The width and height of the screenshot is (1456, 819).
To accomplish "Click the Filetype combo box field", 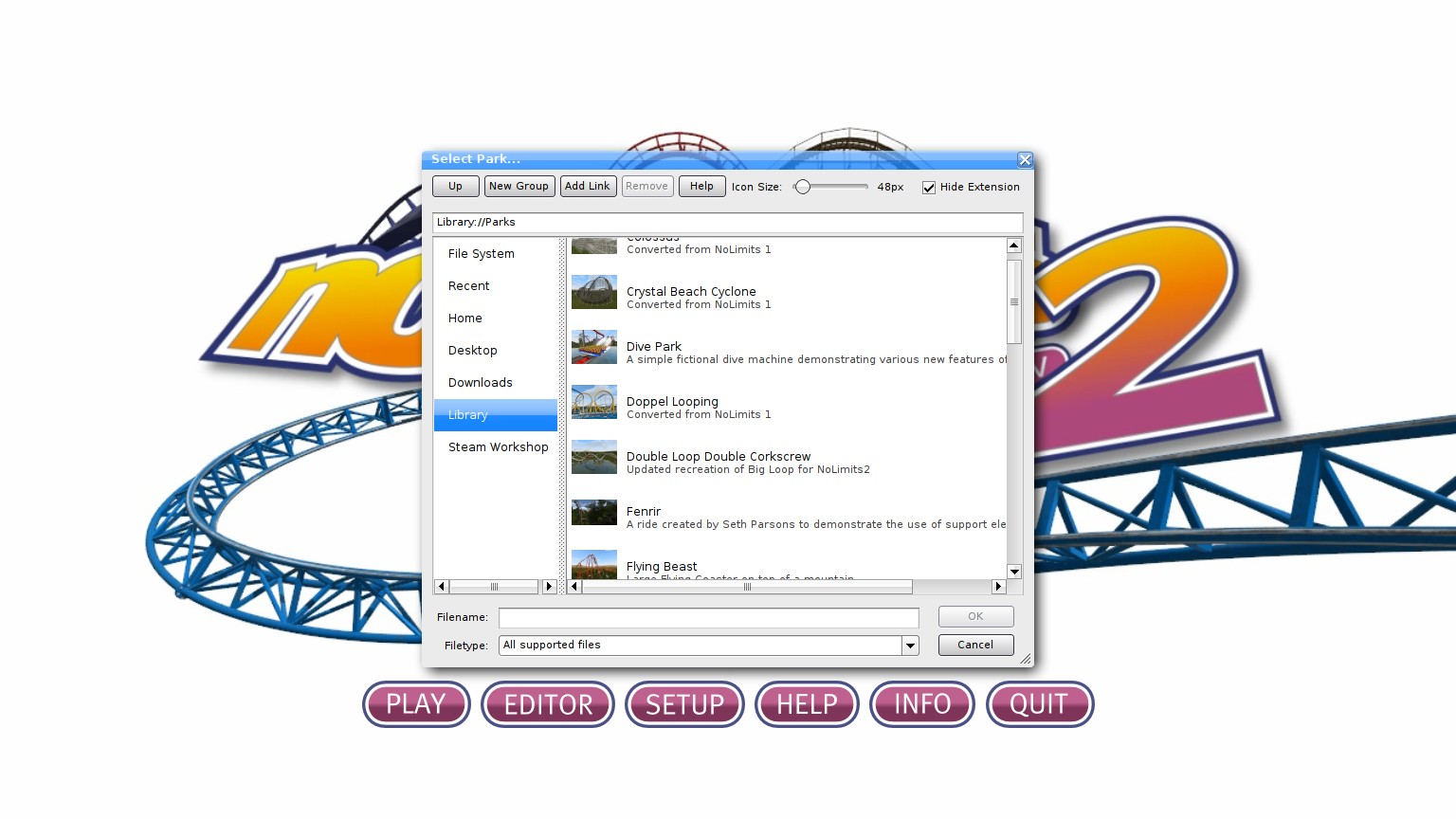I will (709, 646).
